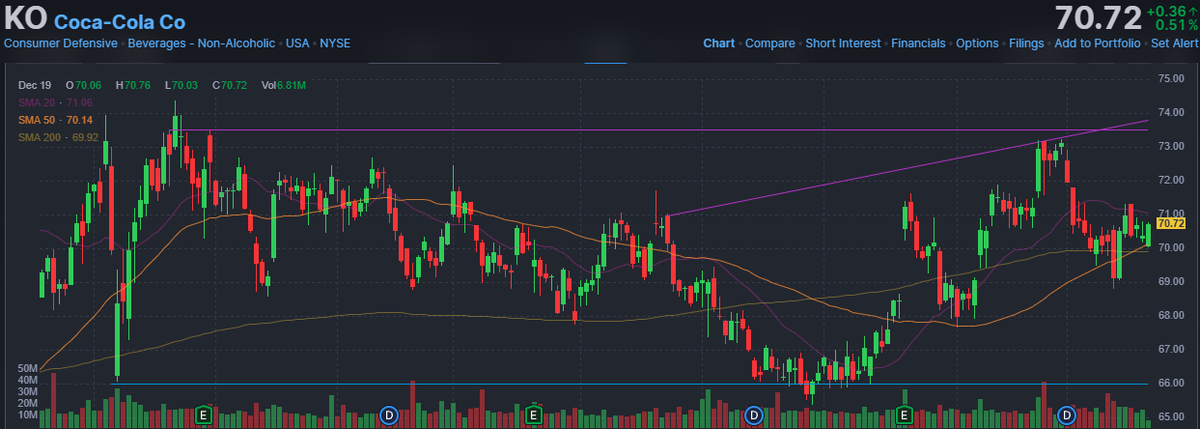Select the Chart tab
The height and width of the screenshot is (429, 1200).
[x=719, y=44]
